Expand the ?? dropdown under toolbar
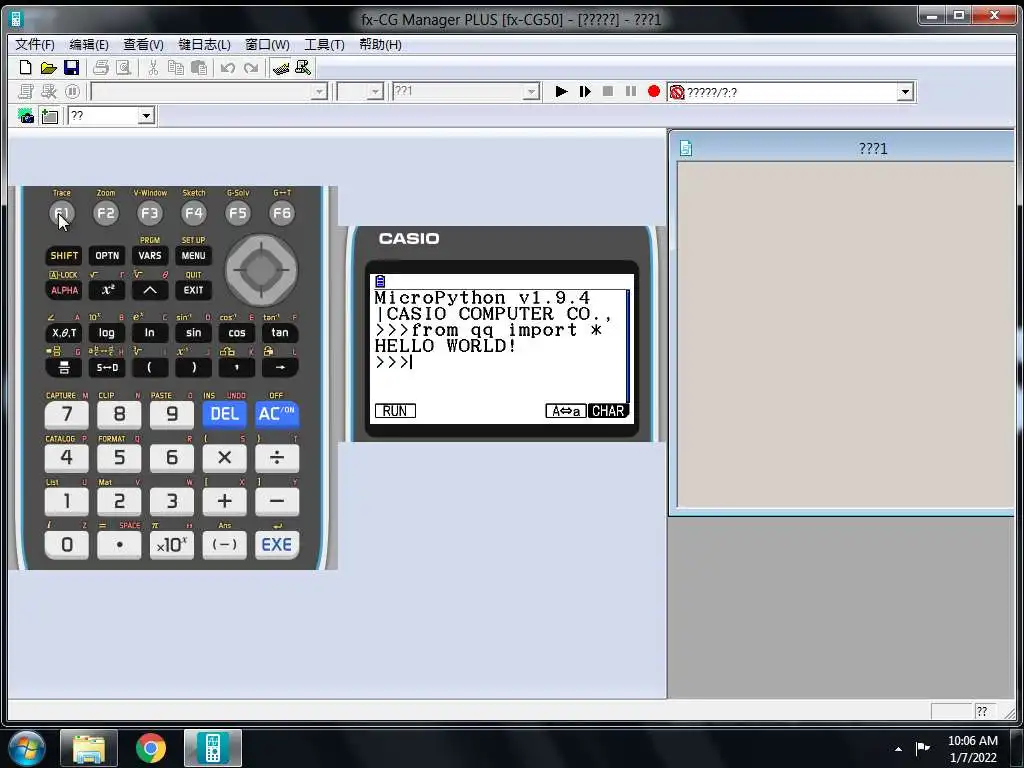1024x768 pixels. 146,116
